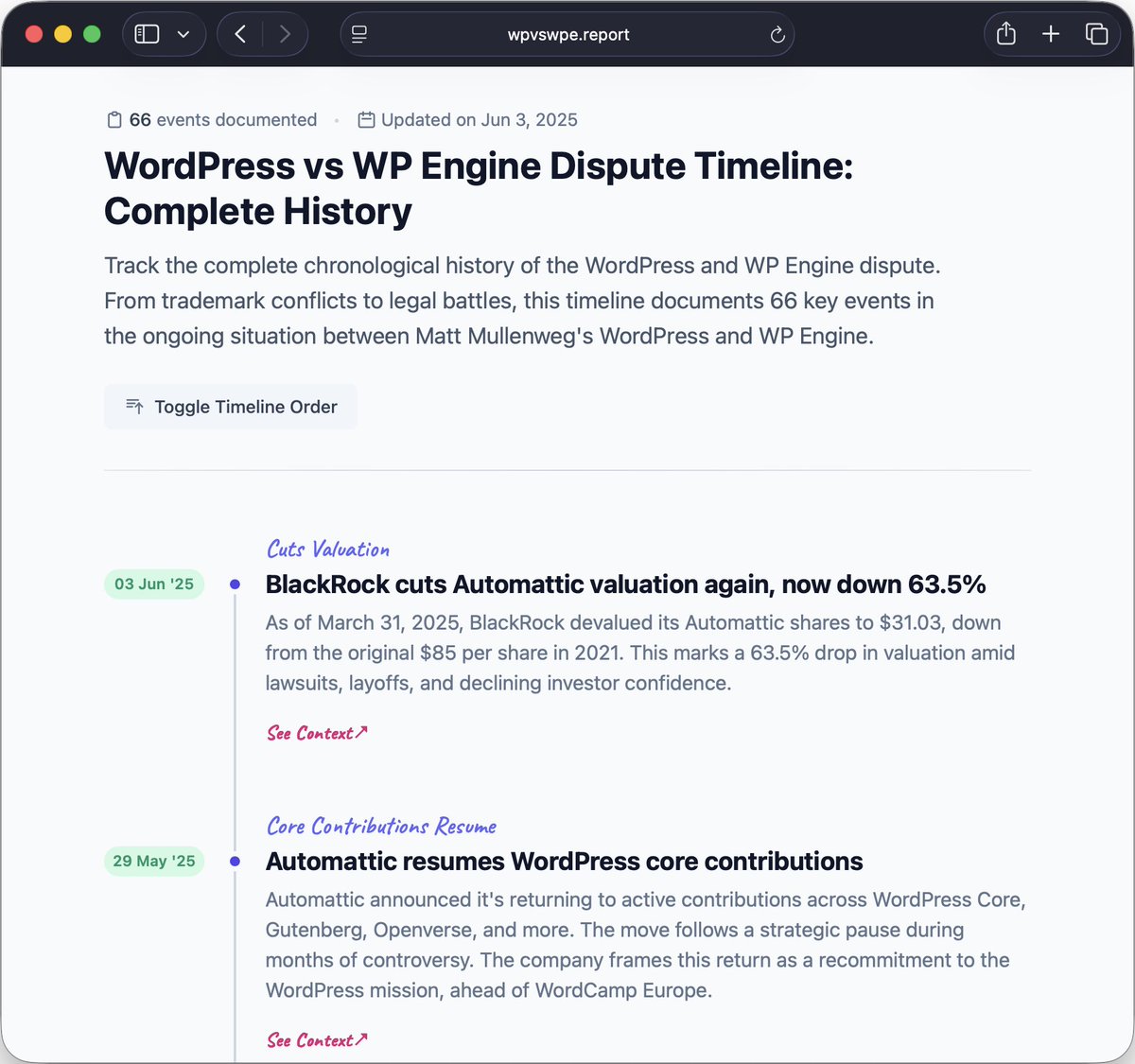
Task: Open See Context link under BlackRock event
Action: pyautogui.click(x=317, y=733)
